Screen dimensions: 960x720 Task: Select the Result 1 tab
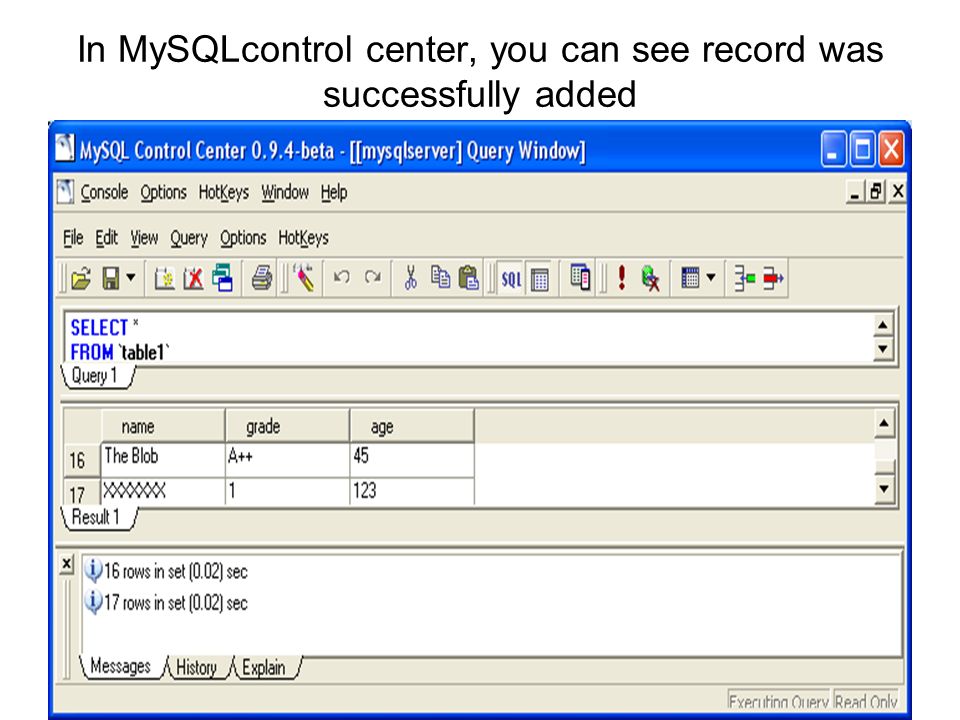[x=98, y=517]
